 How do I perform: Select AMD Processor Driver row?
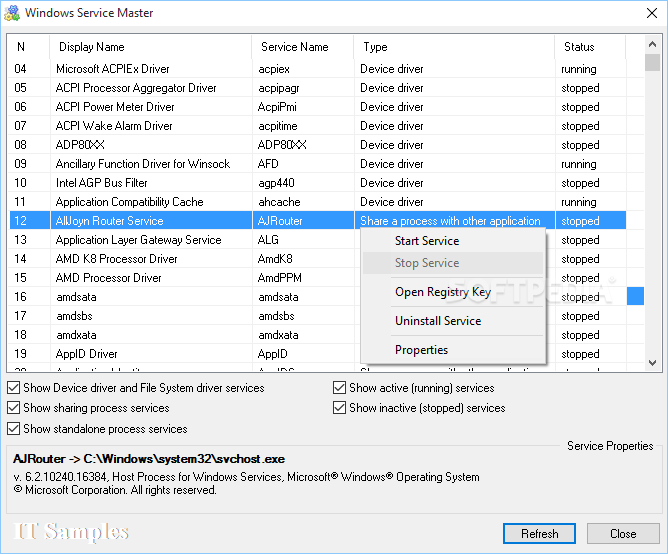(x=317, y=278)
